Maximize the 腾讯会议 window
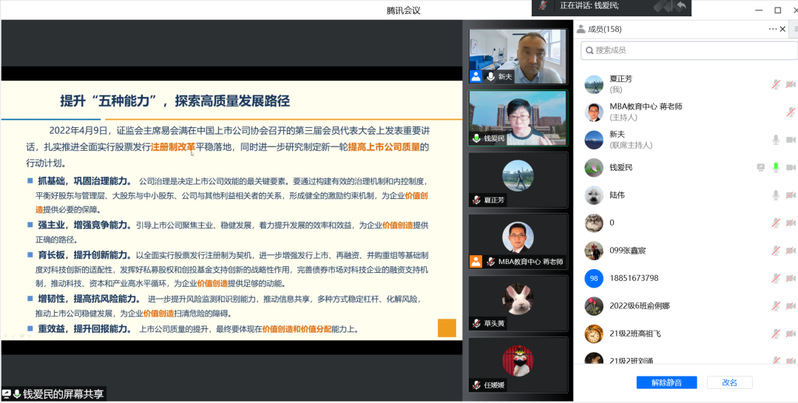Screen dimensions: 798x403 pyautogui.click(x=778, y=10)
